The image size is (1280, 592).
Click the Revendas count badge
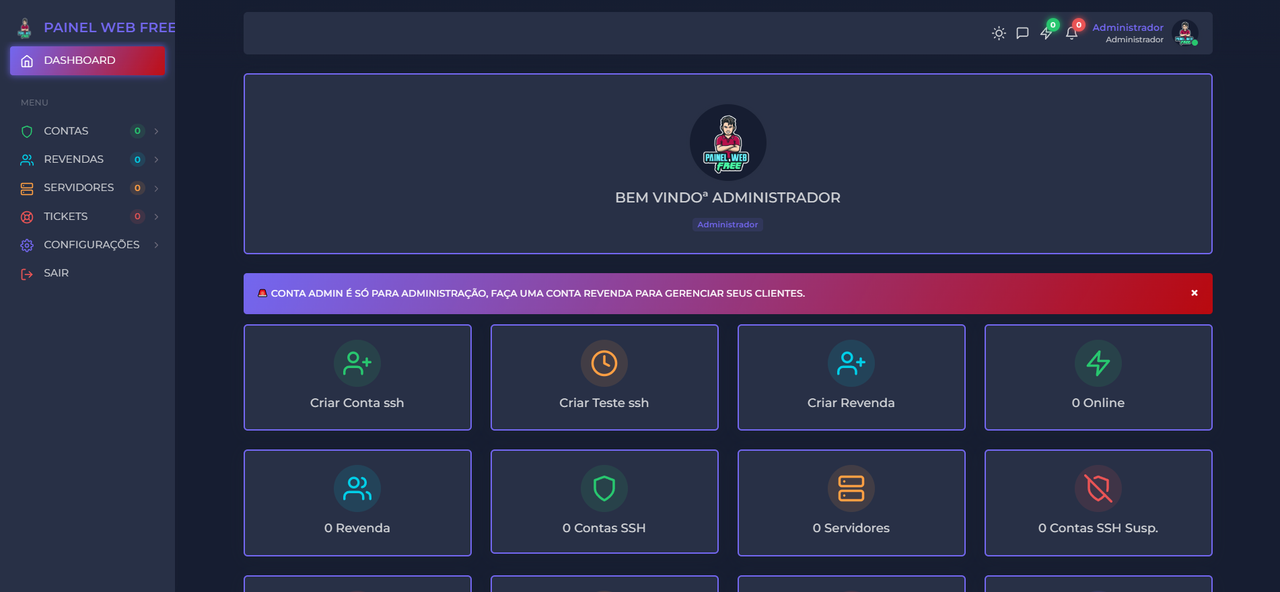coord(137,160)
